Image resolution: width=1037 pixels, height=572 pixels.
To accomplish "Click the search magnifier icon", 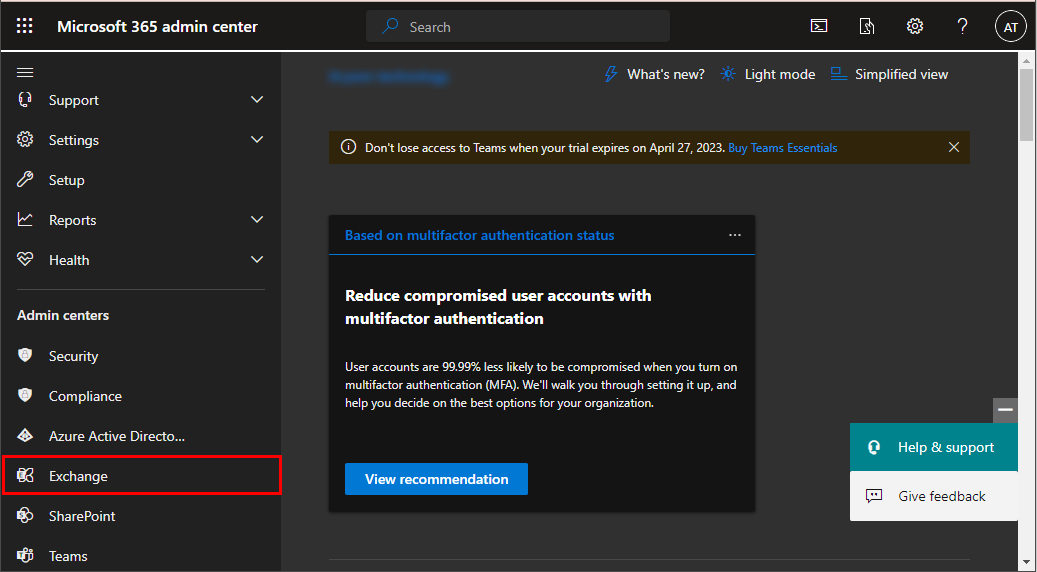I will 390,26.
